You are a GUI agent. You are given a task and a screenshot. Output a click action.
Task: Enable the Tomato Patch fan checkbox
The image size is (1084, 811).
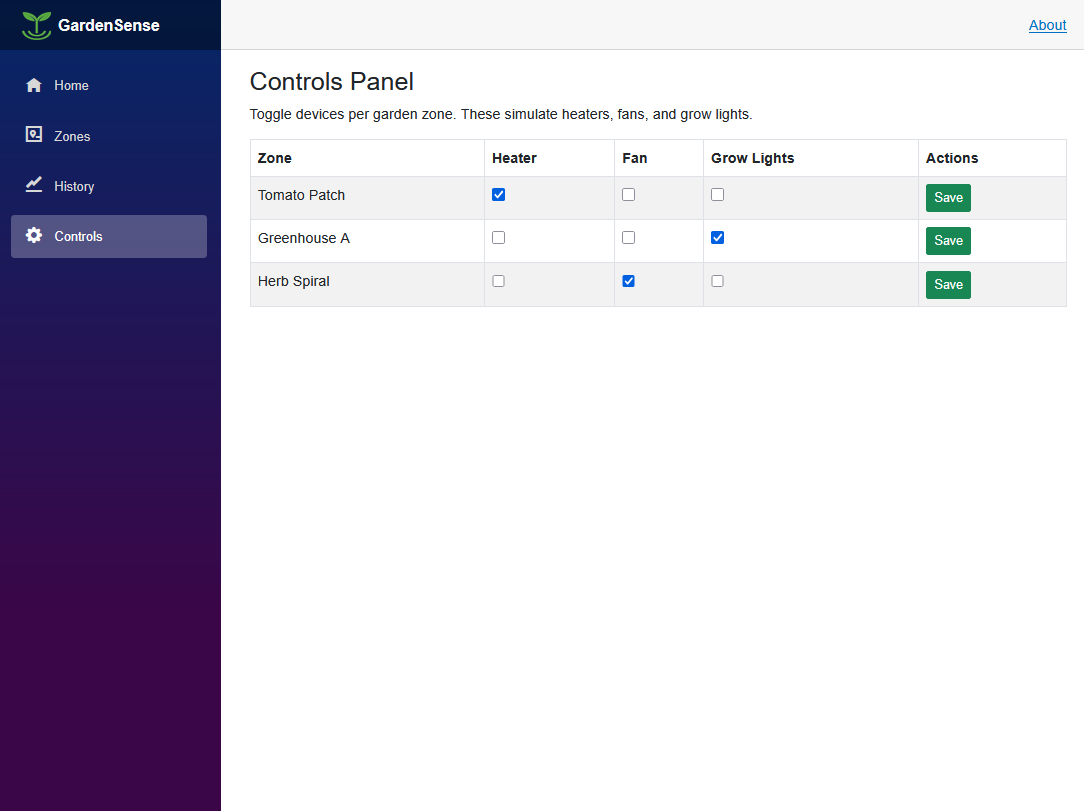click(x=628, y=195)
